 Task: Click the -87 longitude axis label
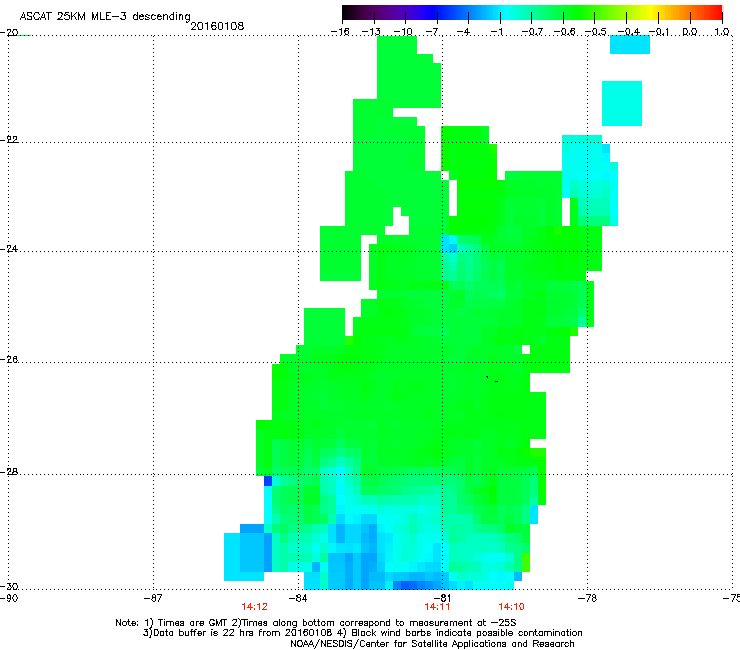153,598
